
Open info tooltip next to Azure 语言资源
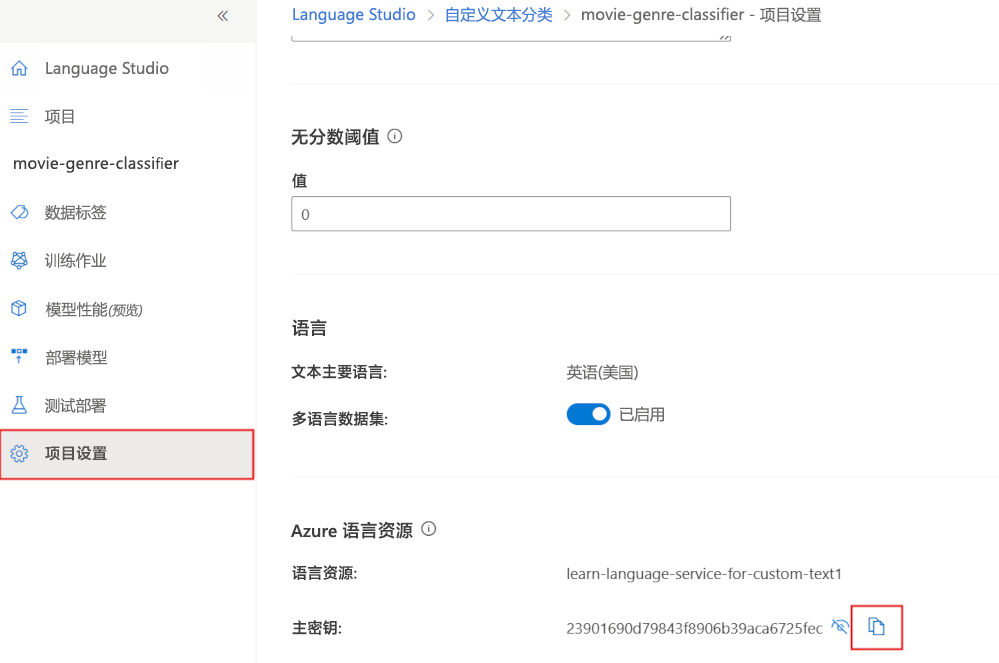[429, 529]
